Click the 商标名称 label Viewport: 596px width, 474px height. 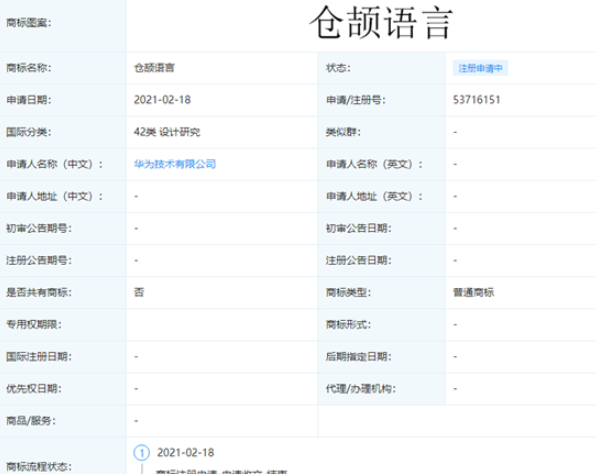pyautogui.click(x=29, y=68)
